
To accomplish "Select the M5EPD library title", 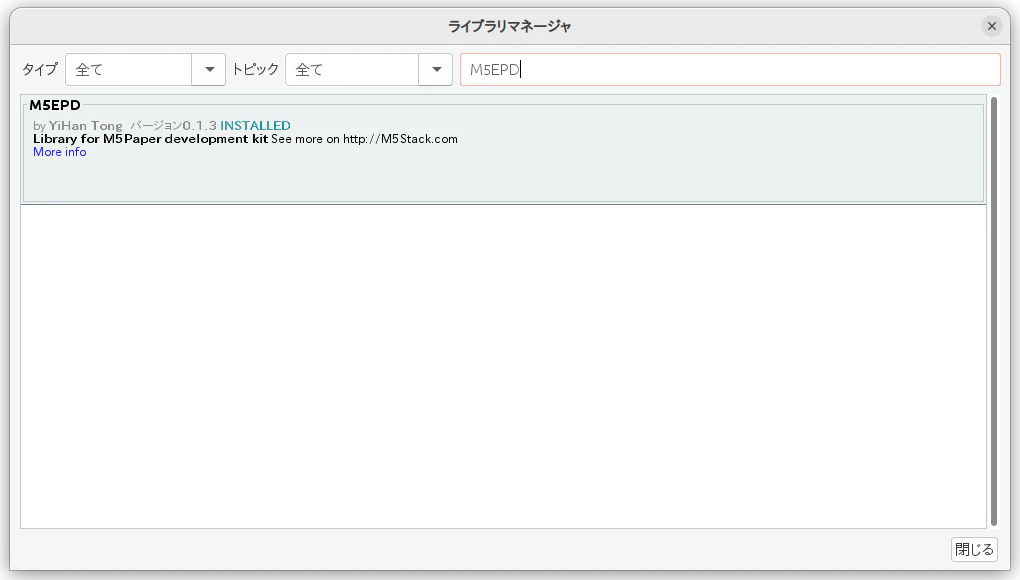I will click(55, 105).
